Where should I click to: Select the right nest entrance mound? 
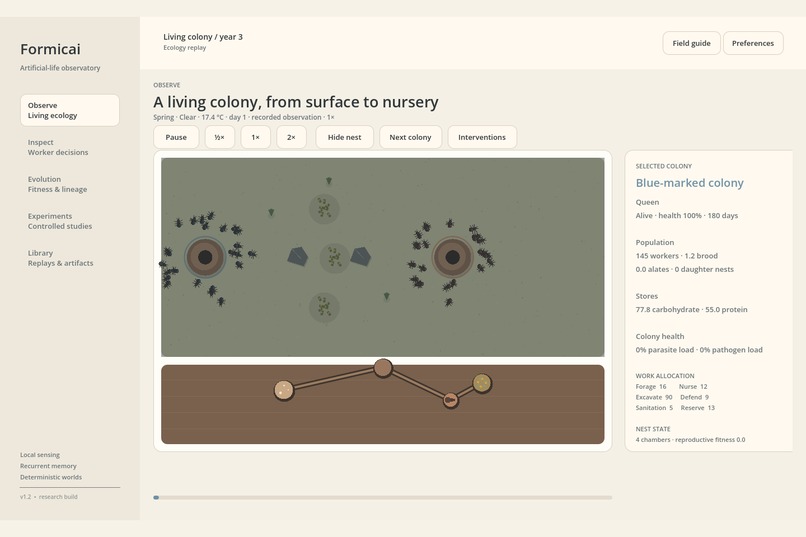point(452,257)
